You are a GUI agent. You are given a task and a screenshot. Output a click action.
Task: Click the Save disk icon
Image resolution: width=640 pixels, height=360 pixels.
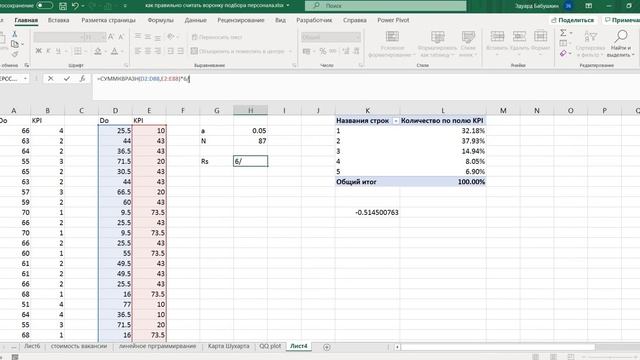coord(63,6)
